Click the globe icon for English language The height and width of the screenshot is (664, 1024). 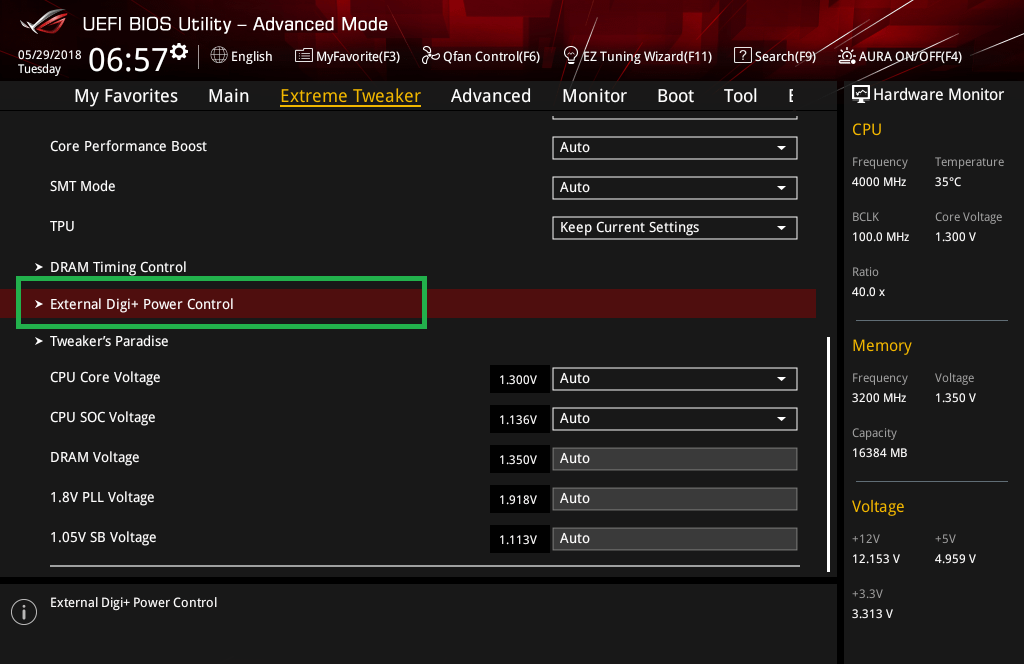(x=219, y=56)
